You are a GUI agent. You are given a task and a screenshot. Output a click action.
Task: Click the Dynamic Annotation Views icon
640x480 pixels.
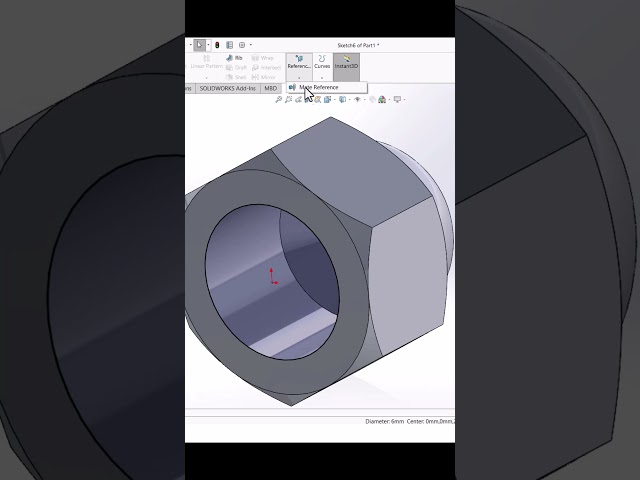(318, 99)
